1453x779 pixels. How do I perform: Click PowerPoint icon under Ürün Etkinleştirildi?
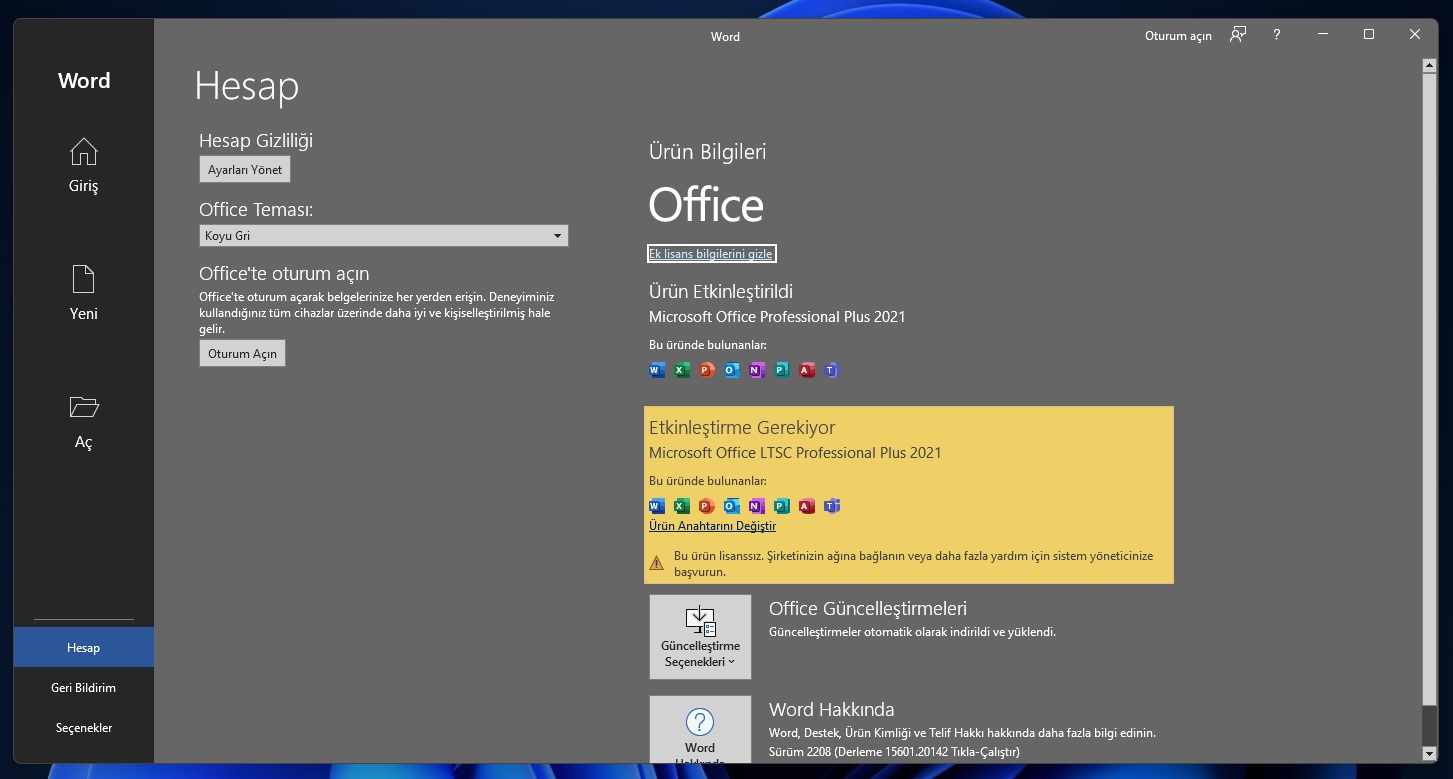(707, 370)
